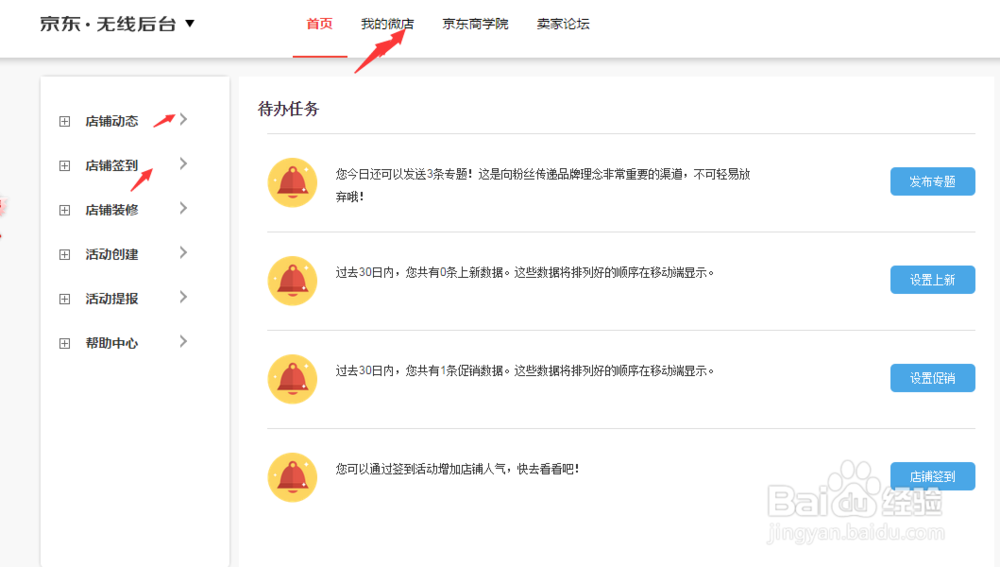Expand plus icon beside 店铺签到

tap(64, 166)
